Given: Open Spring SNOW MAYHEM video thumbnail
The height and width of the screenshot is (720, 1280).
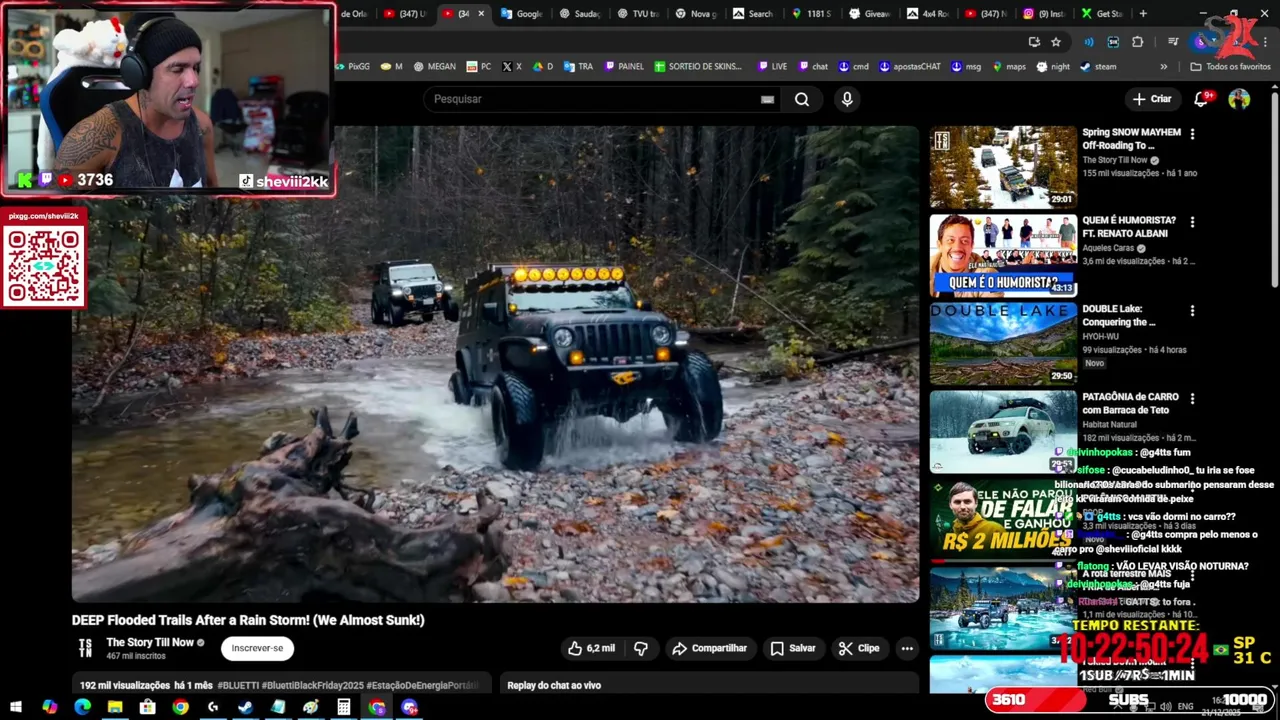Looking at the screenshot, I should tap(1003, 167).
